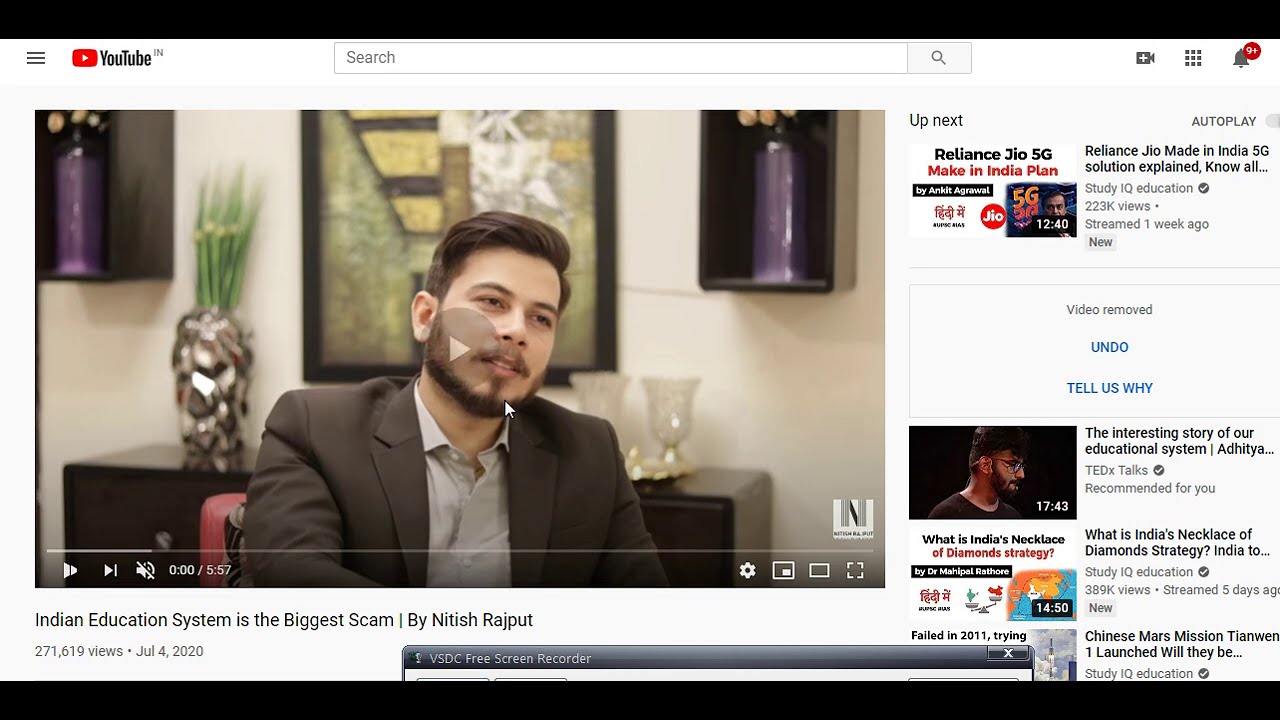Enter full screen mode

point(855,570)
